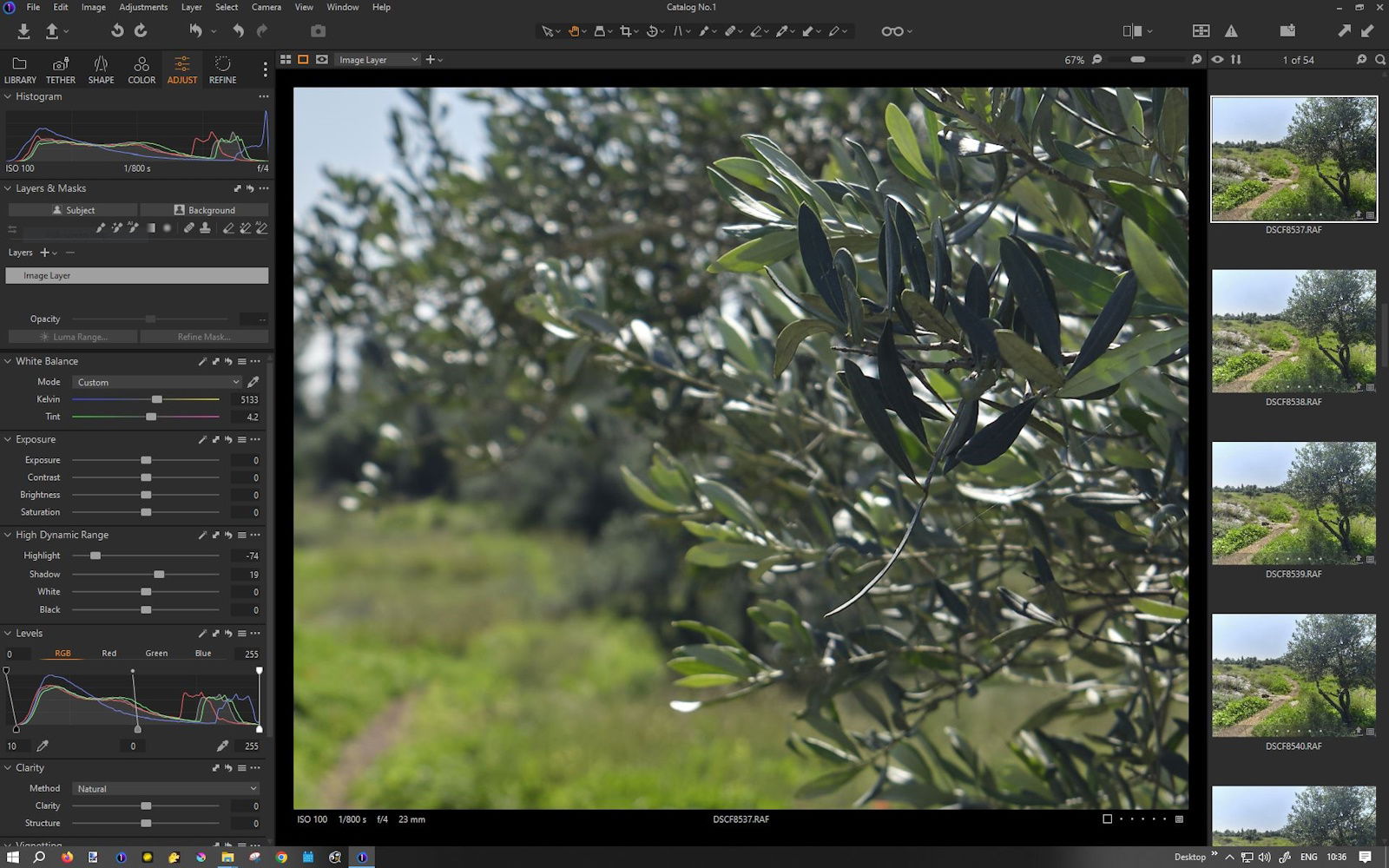
Task: Open the Tether tool tab
Action: tap(60, 69)
